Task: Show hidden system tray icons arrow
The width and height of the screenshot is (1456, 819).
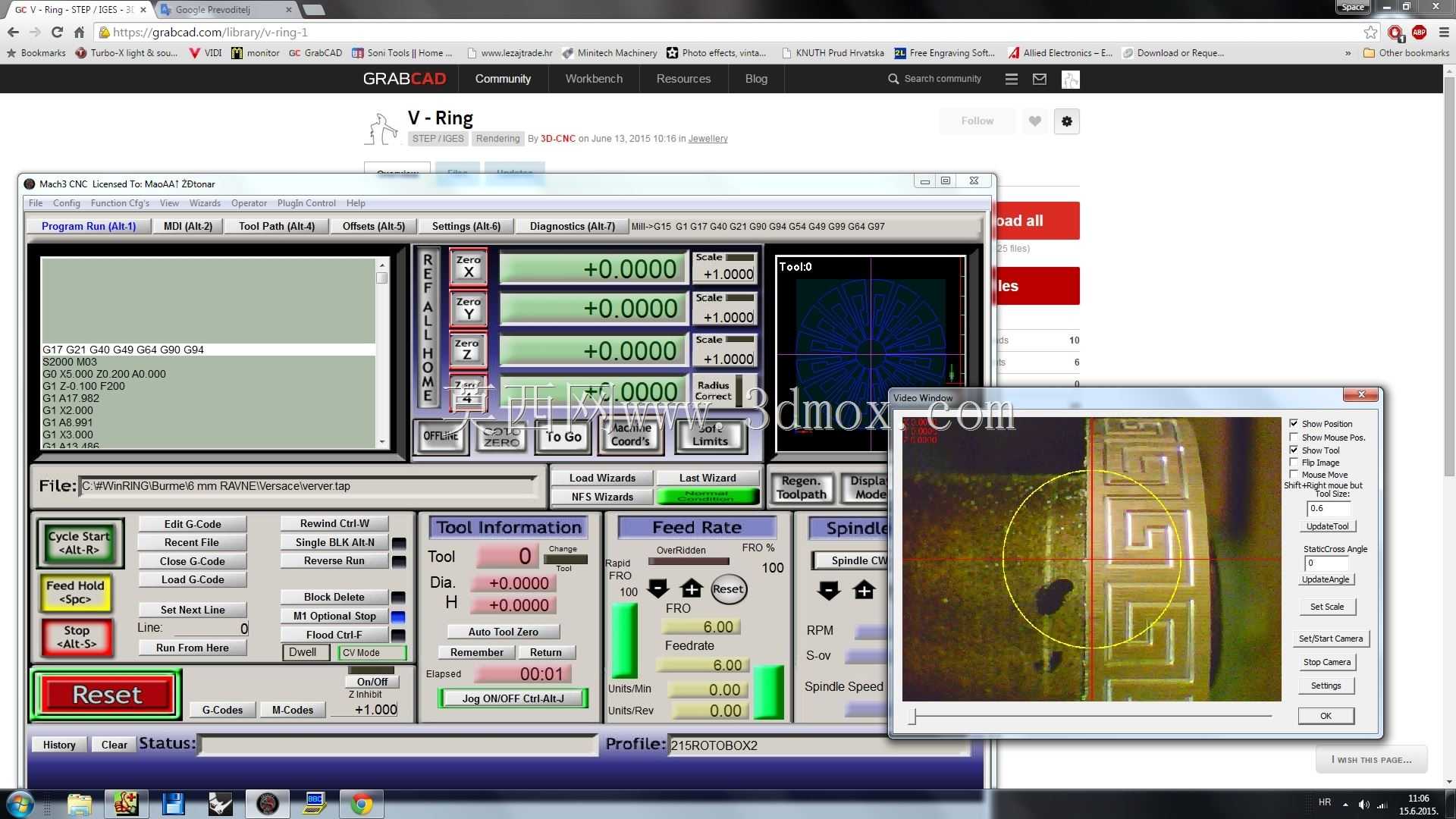Action: 1345,804
